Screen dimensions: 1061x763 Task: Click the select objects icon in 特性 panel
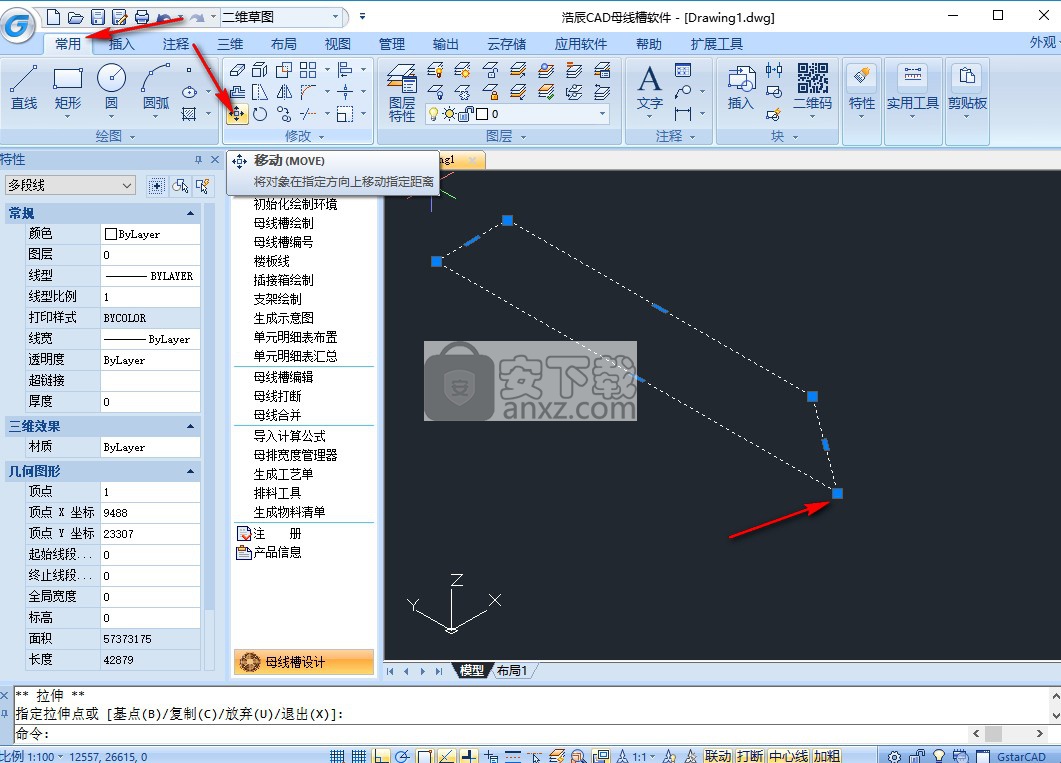point(180,186)
